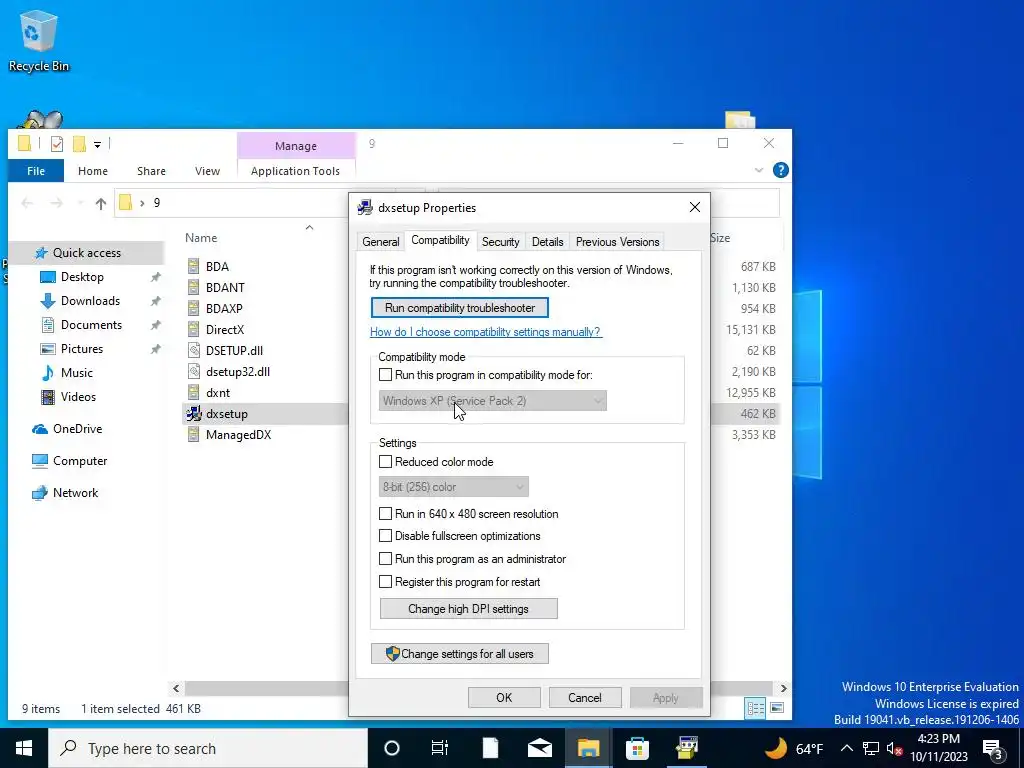Click Change high DPI settings button
The height and width of the screenshot is (768, 1024).
469,609
